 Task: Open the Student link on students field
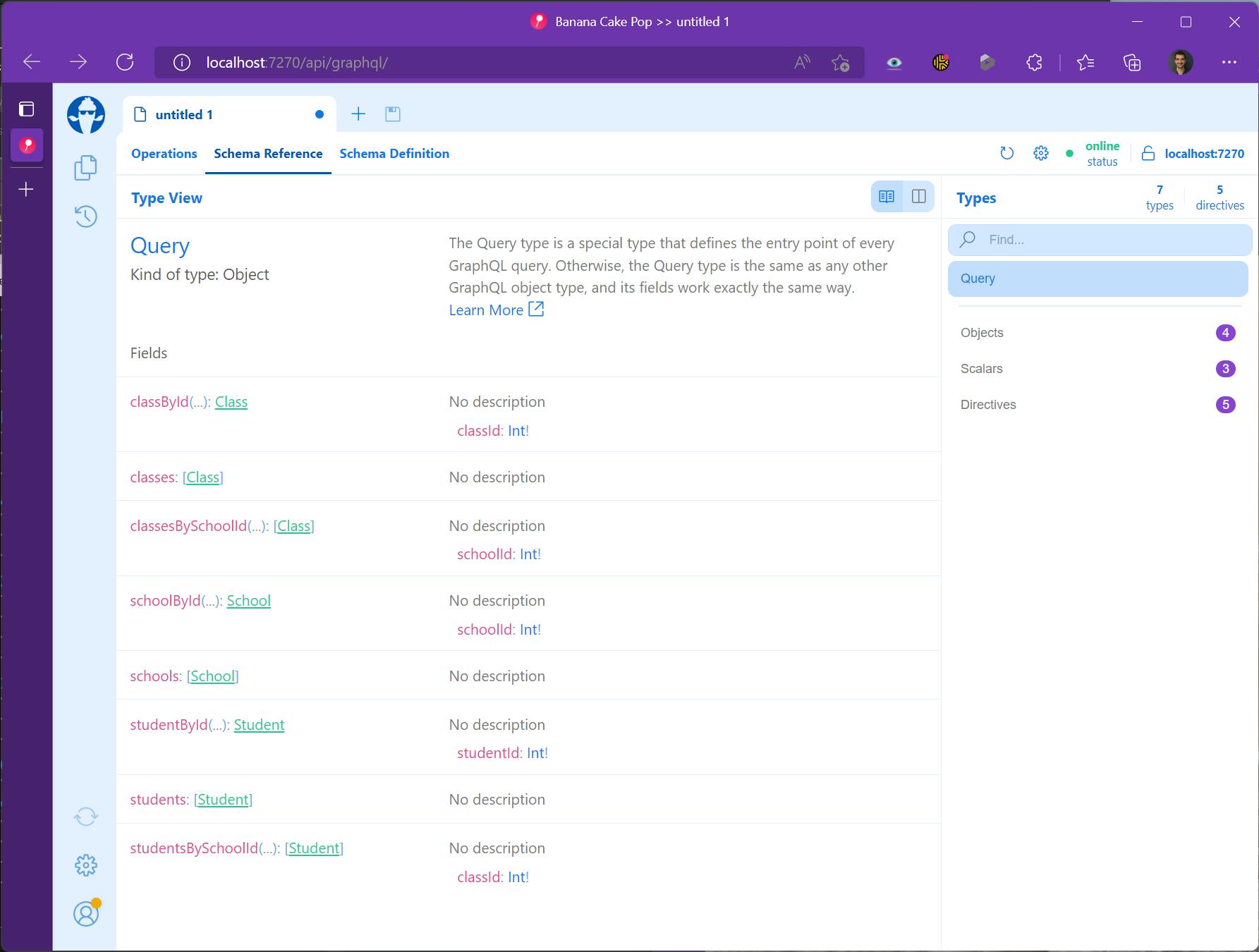point(223,800)
